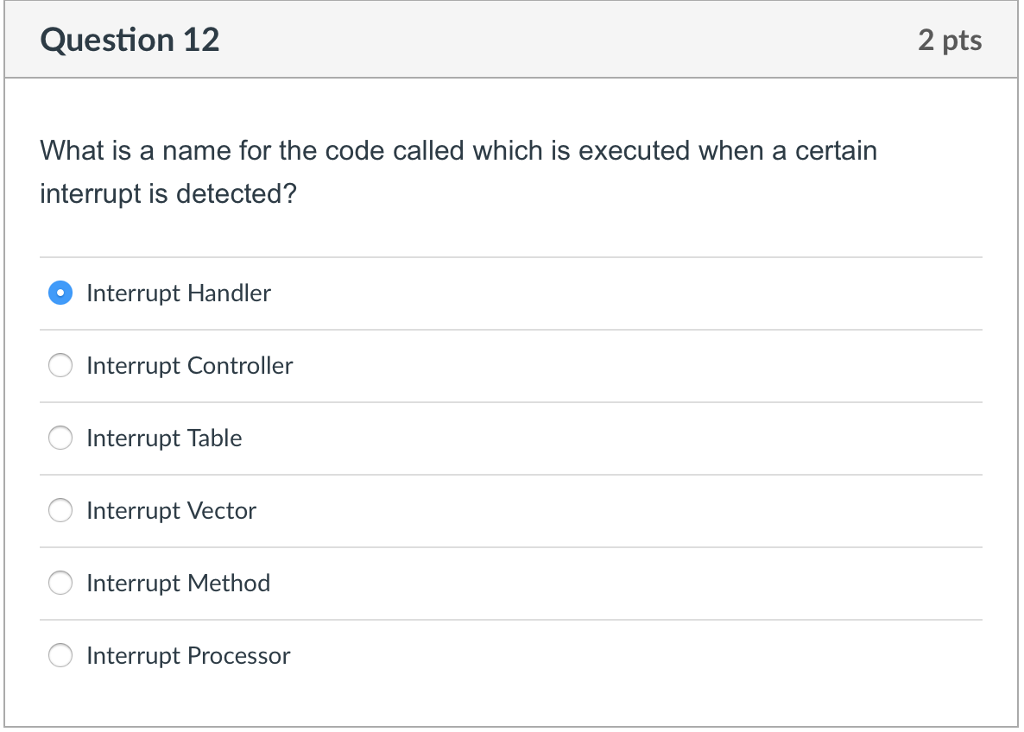The image size is (1024, 732).
Task: Click the Interrupt Processor option text
Action: click(189, 655)
